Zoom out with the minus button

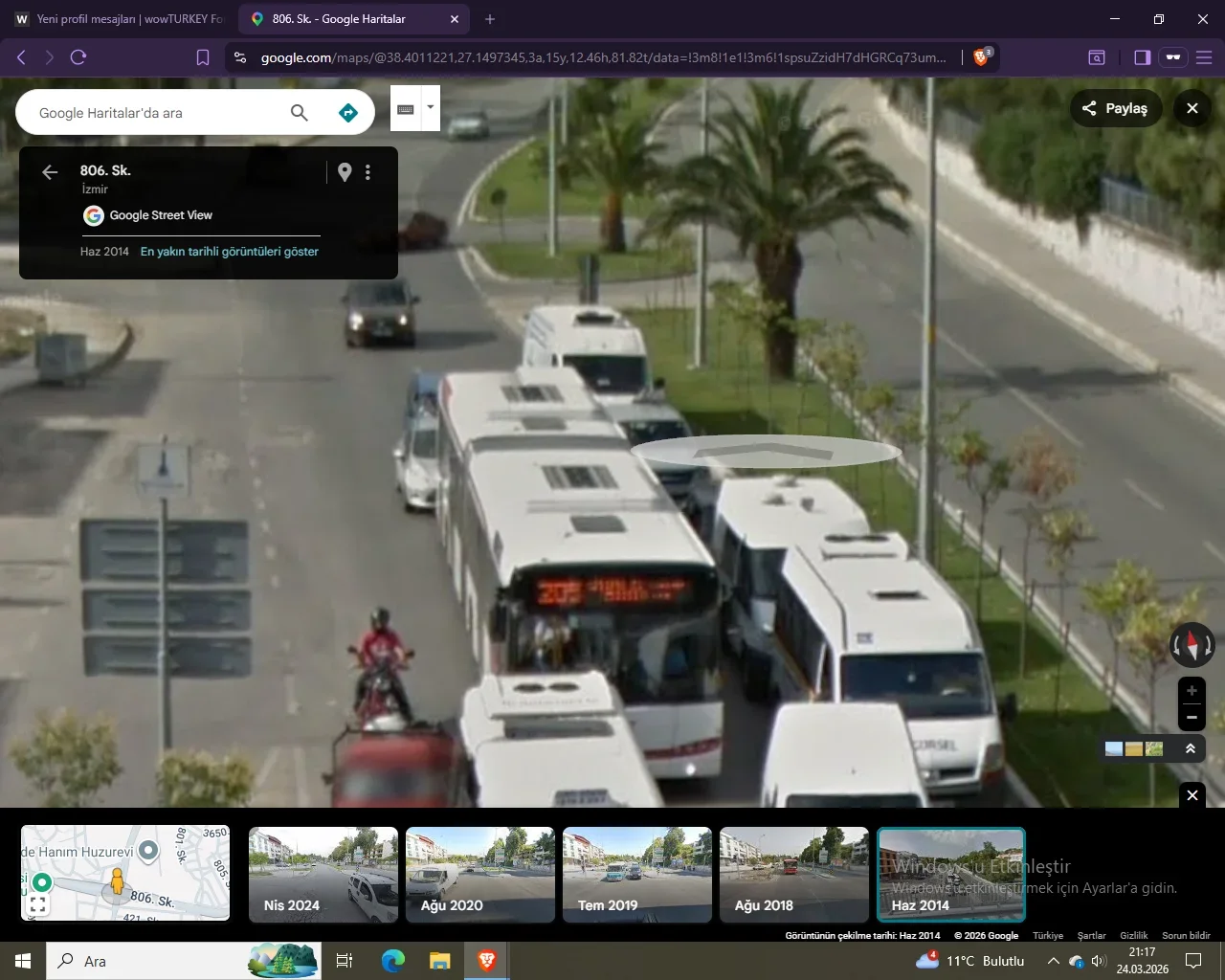1192,717
